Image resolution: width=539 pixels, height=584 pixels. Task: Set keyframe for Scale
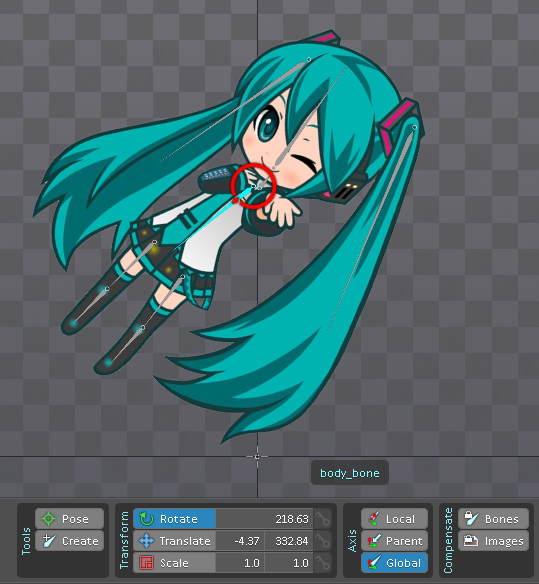[x=323, y=563]
